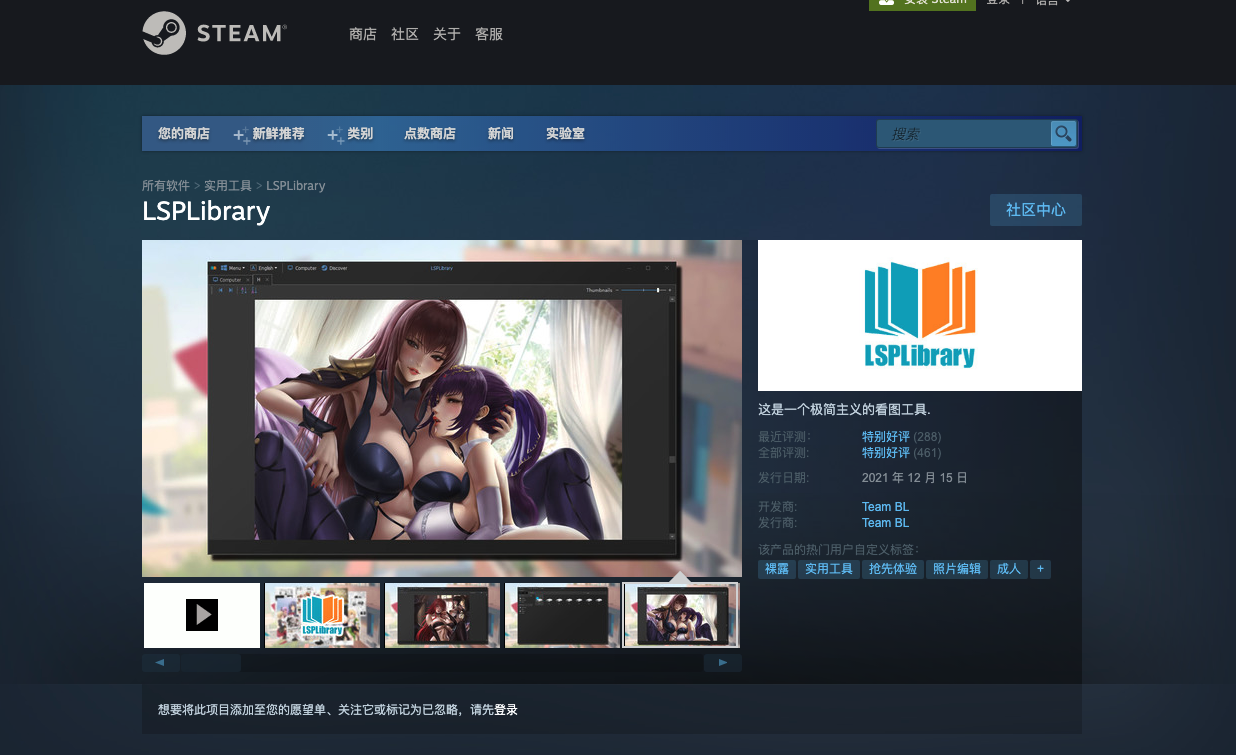The image size is (1236, 755).
Task: Open the publisher Team BL link
Action: (x=885, y=523)
